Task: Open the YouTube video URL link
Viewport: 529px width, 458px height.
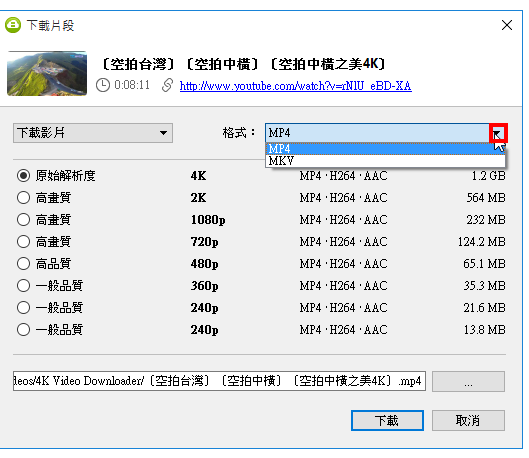Action: [295, 86]
